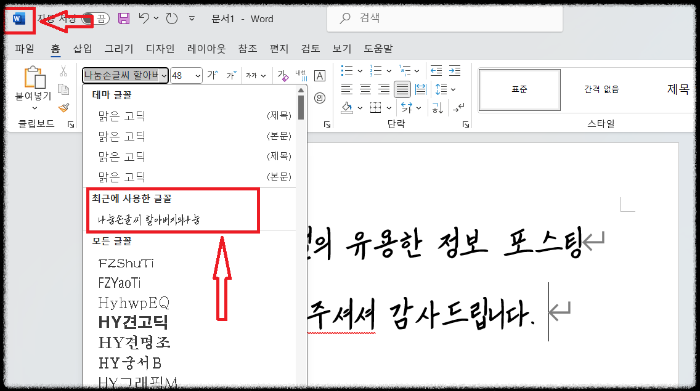This screenshot has height=391, width=700.
Task: Open the 클립보드 dialog launcher
Action: (71, 125)
